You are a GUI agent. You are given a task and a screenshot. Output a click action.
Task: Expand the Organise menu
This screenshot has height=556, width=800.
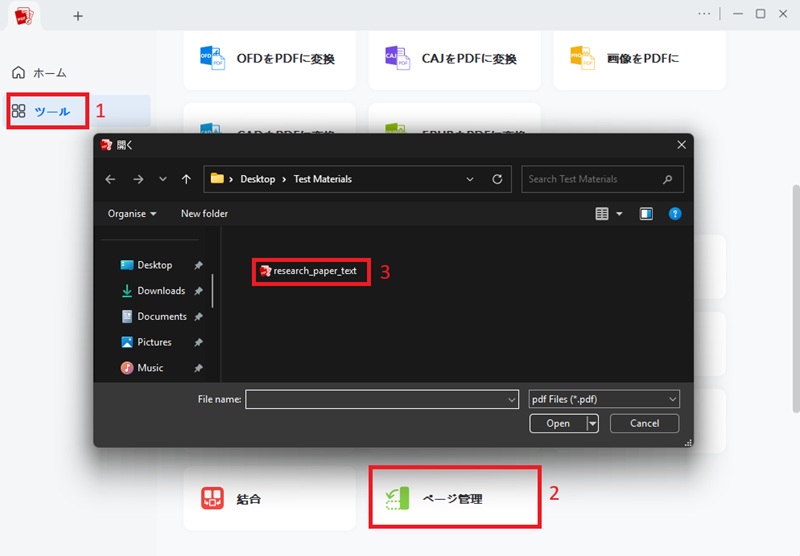[x=132, y=214]
